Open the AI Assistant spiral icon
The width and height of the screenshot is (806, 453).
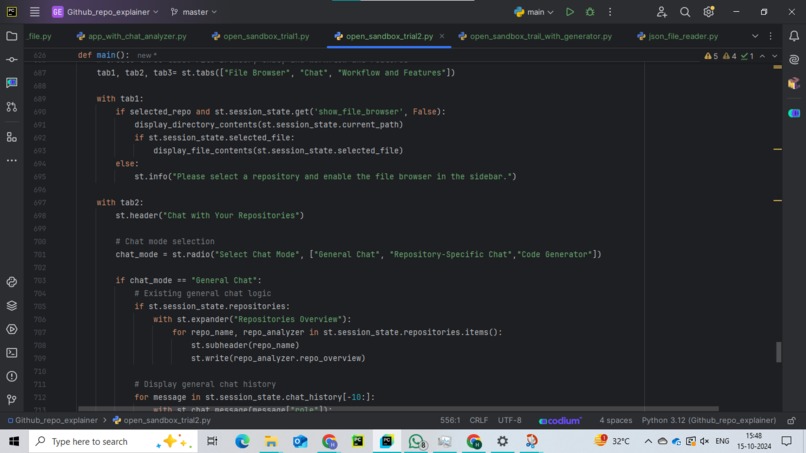pyautogui.click(x=794, y=60)
